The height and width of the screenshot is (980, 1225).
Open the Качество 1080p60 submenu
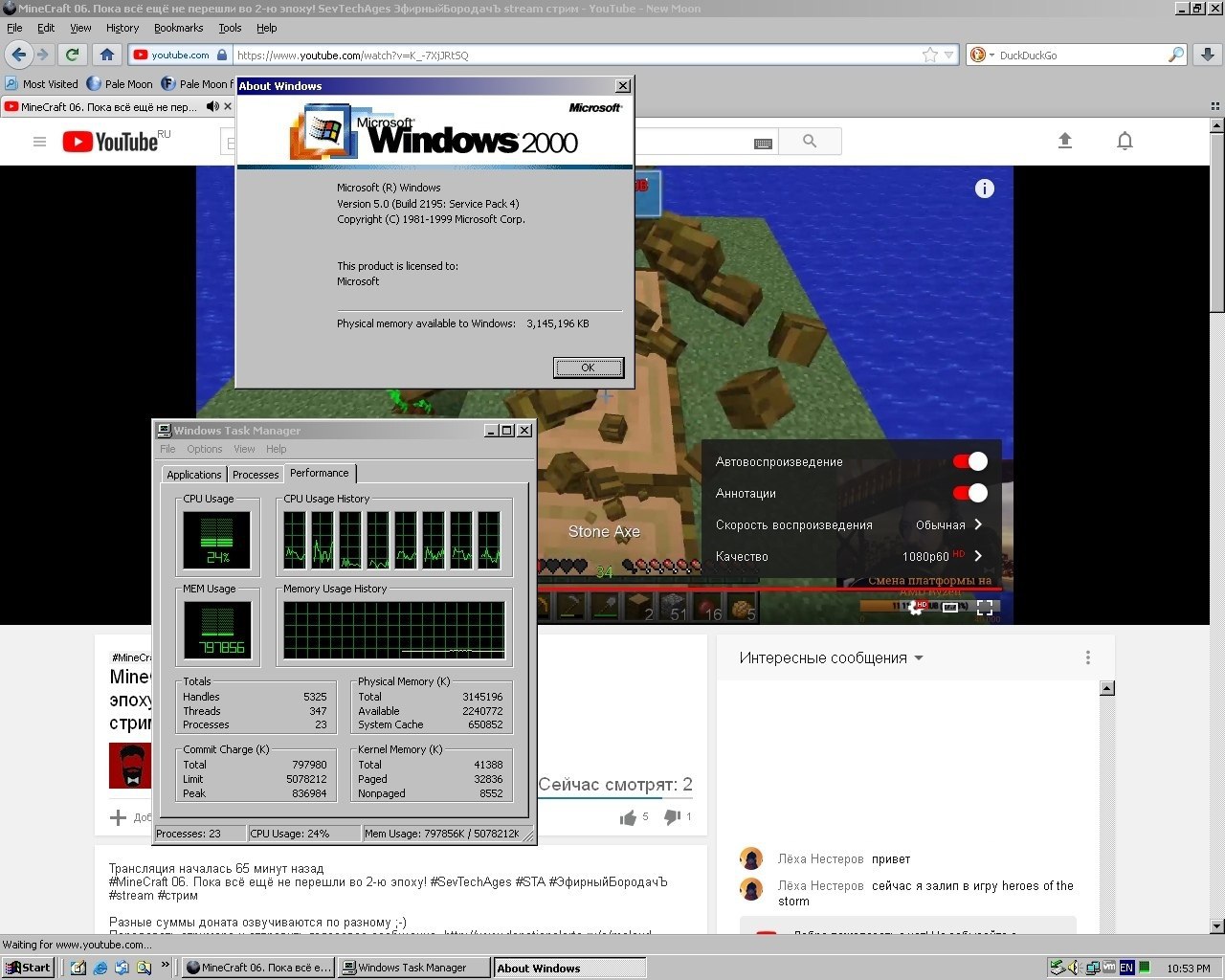[850, 556]
